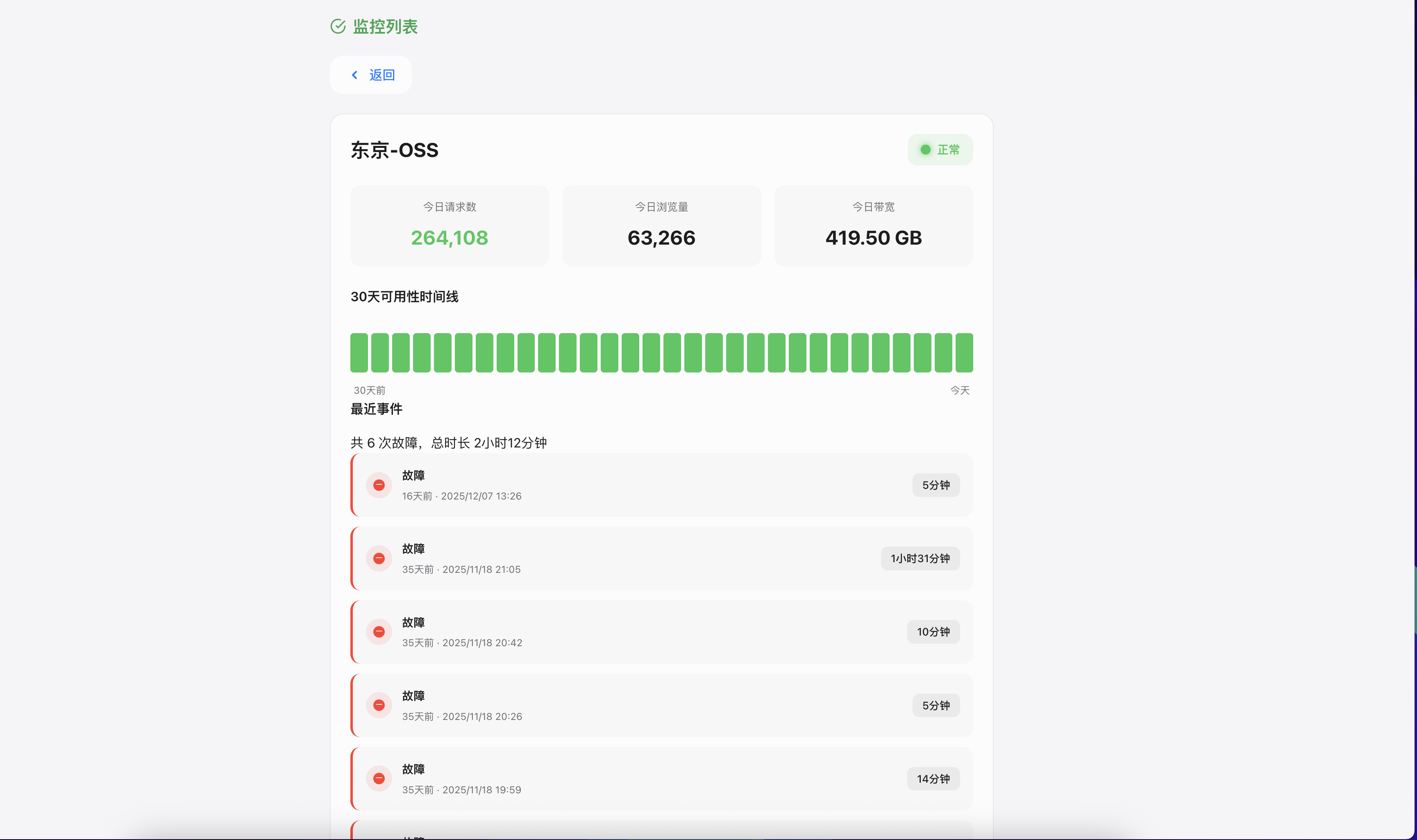This screenshot has height=840, width=1417.
Task: Click the 14分钟 duration badge
Action: pyautogui.click(x=933, y=779)
